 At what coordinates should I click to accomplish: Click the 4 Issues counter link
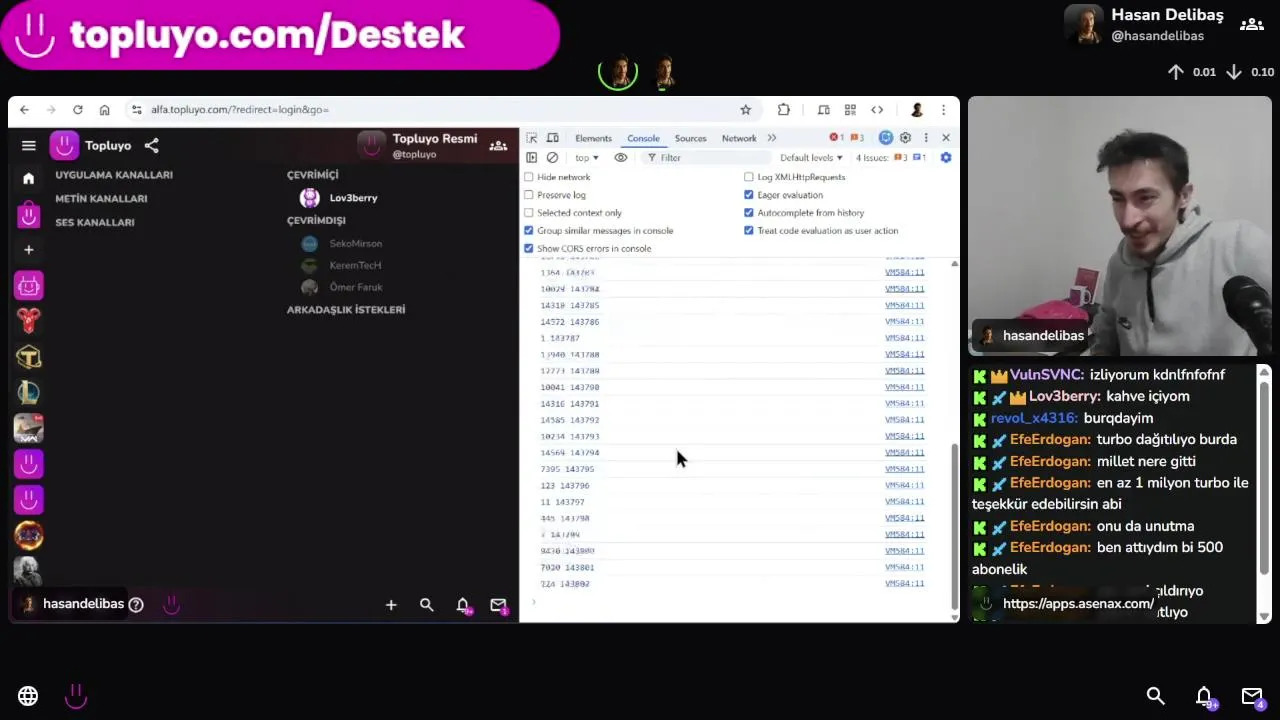[x=890, y=158]
